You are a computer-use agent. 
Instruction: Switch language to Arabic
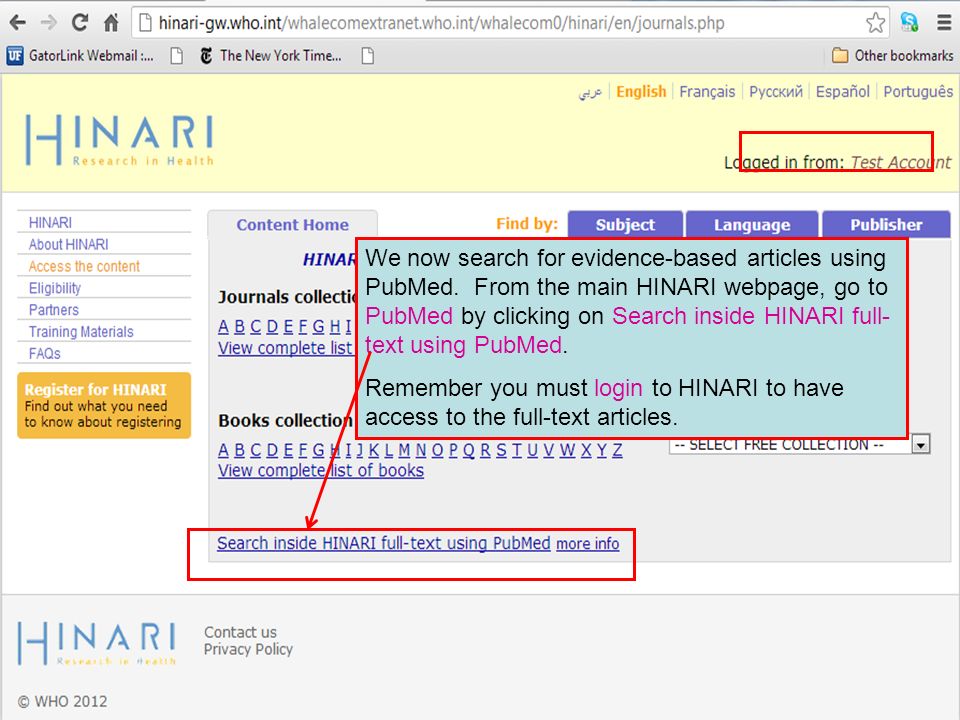[590, 92]
